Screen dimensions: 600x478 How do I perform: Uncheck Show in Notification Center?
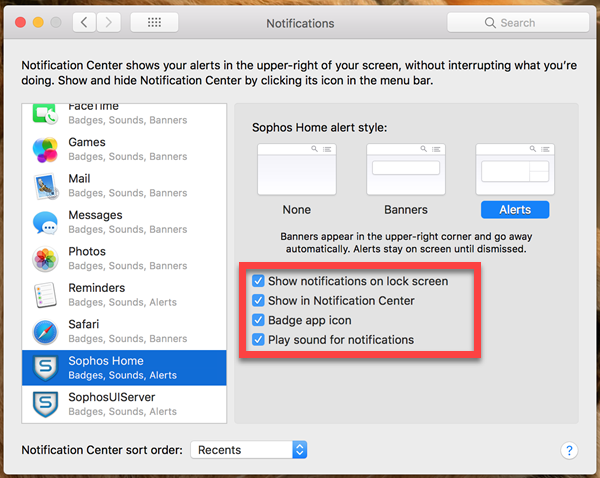pos(259,301)
